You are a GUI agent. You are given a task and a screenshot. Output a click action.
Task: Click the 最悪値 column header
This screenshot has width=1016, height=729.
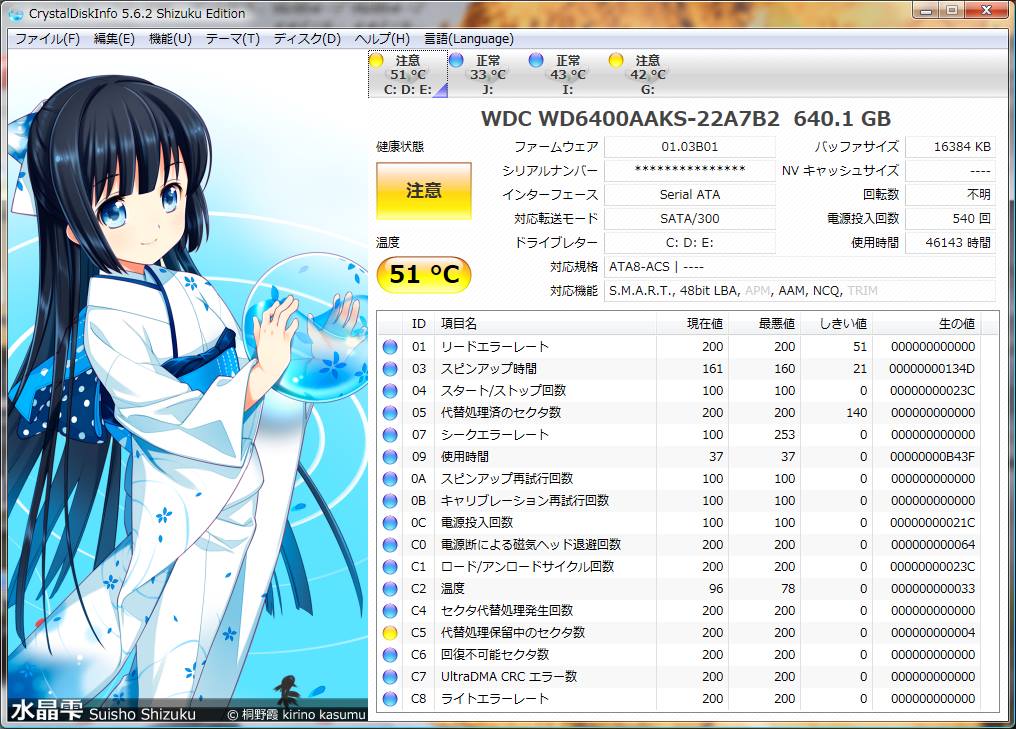764,324
